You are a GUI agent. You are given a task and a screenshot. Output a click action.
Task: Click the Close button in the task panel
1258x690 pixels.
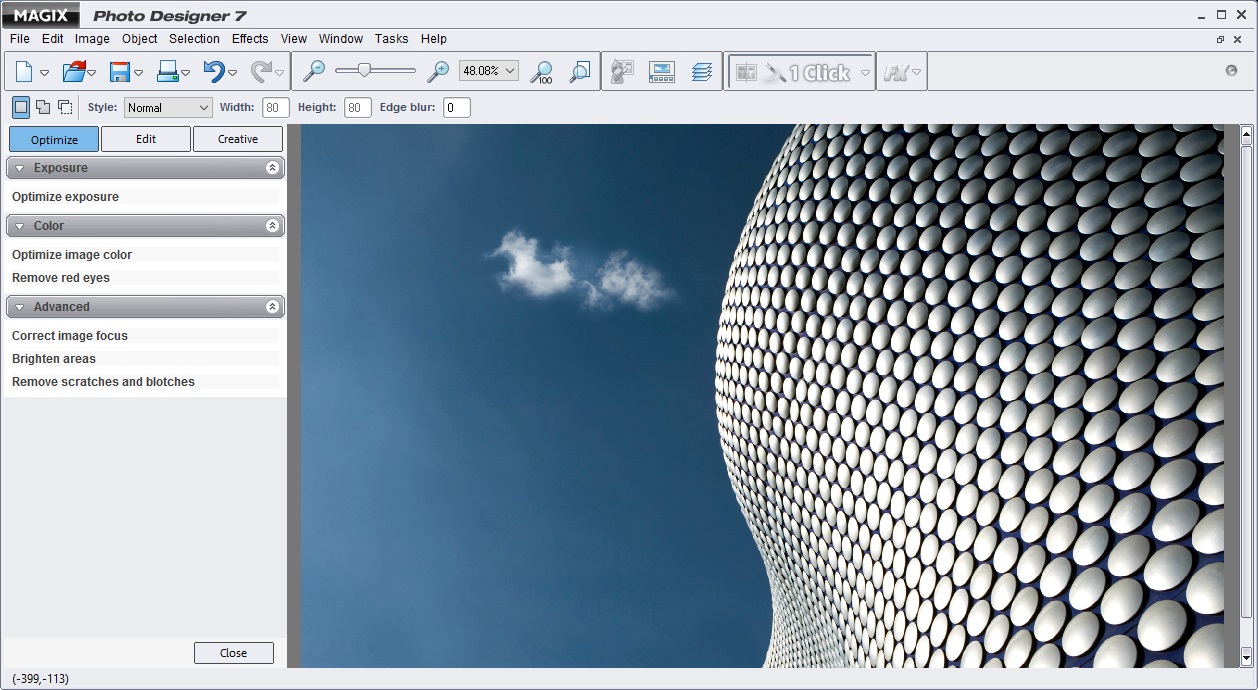(233, 653)
